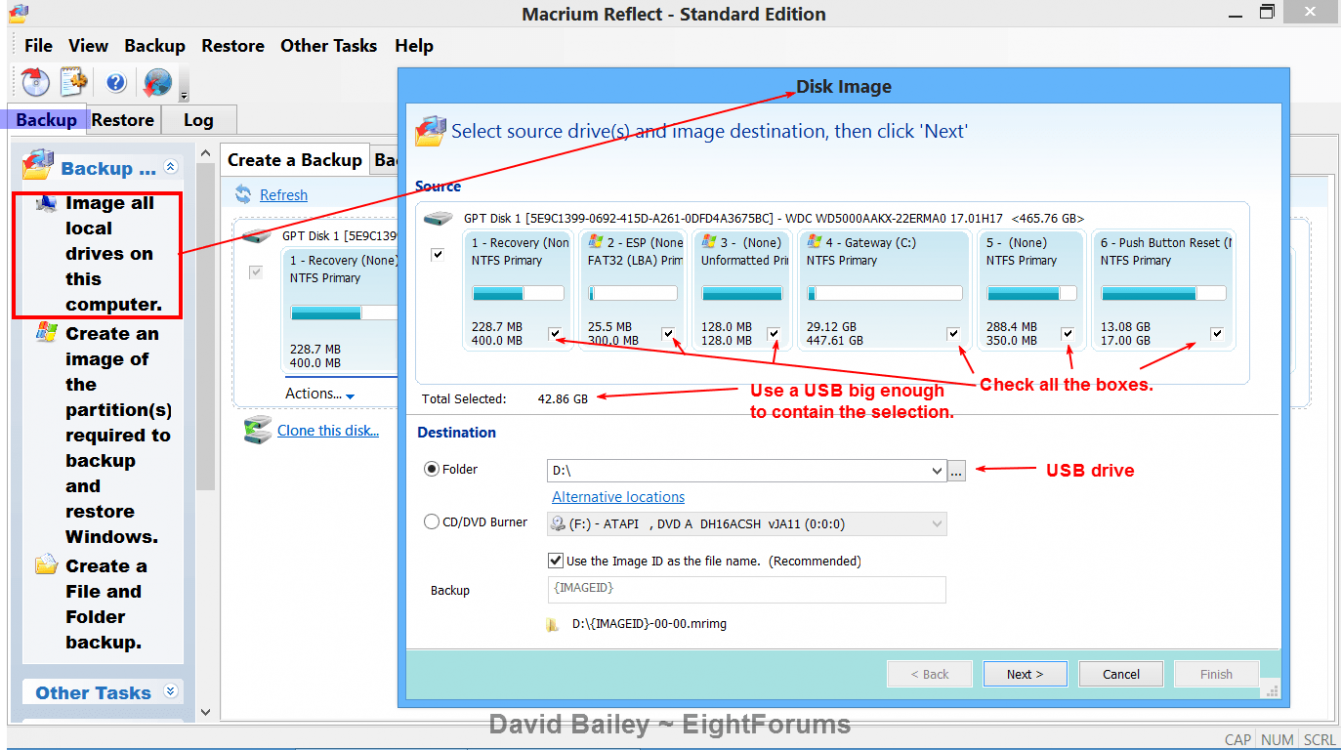Click the Refresh link
The width and height of the screenshot is (1341, 750).
[x=284, y=195]
